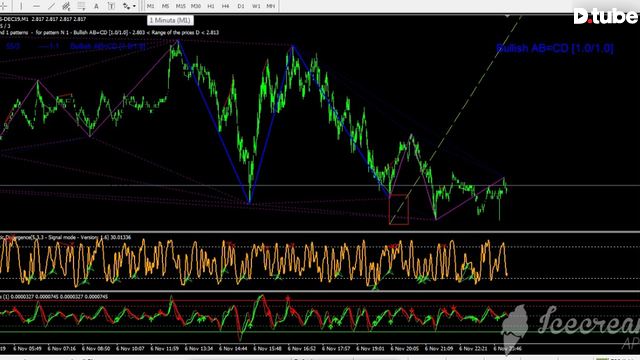Select the crosshair cursor tool

click(4, 6)
